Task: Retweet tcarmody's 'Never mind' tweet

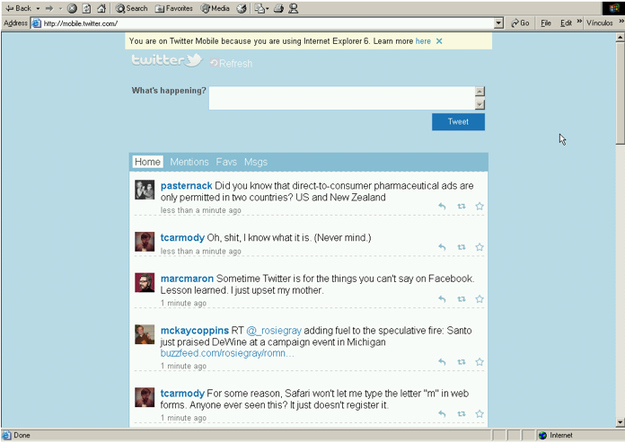Action: click(461, 247)
